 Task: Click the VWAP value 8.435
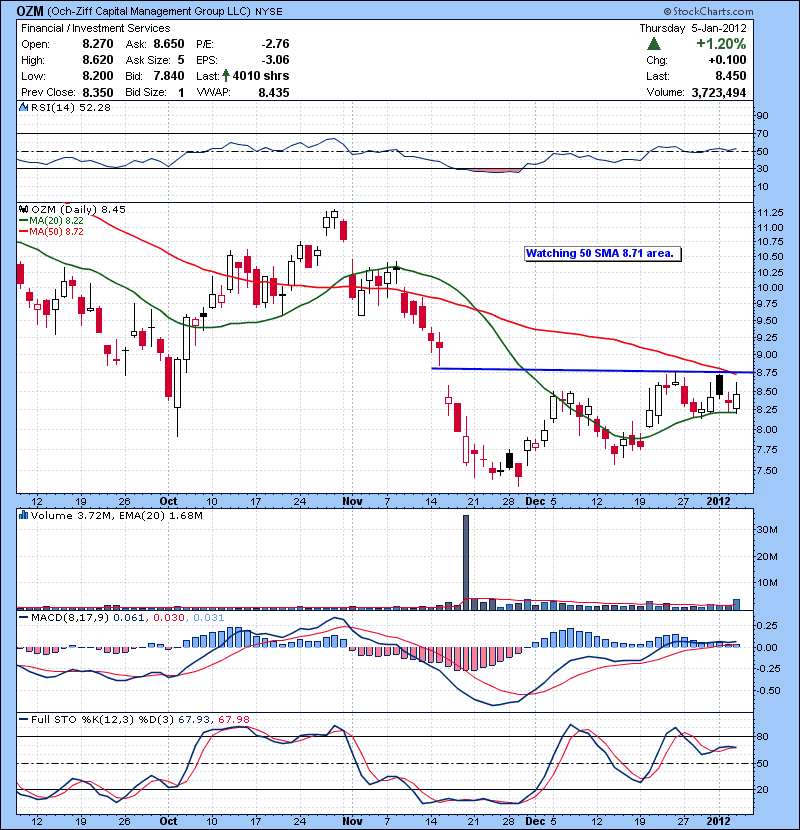(x=274, y=92)
